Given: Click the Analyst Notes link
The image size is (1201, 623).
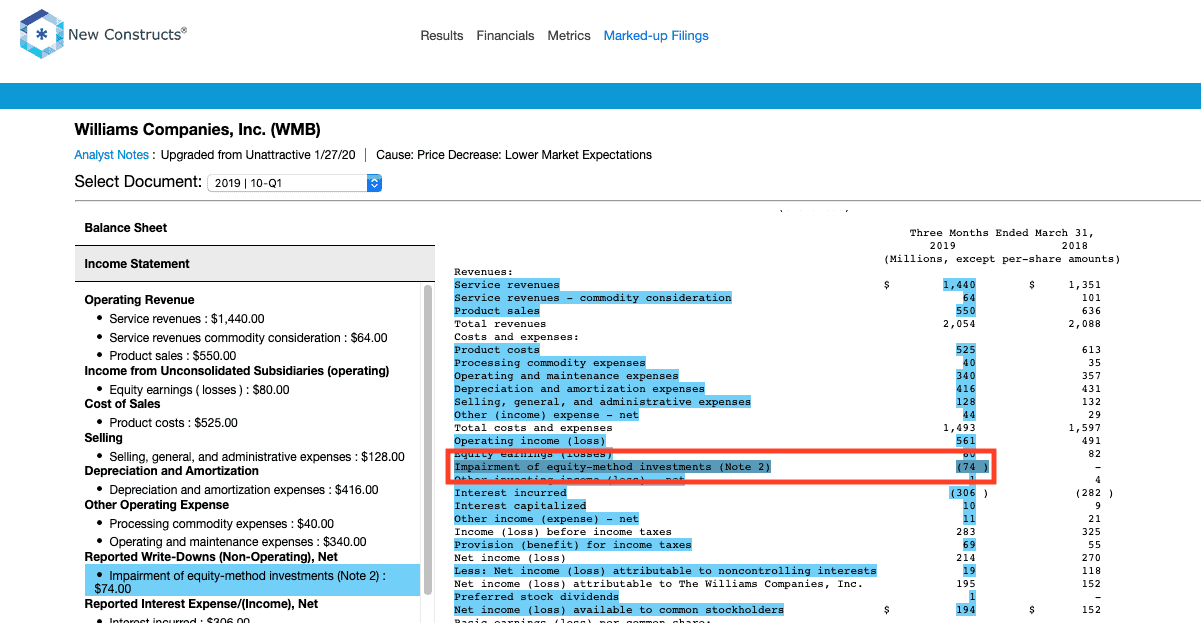Looking at the screenshot, I should 111,155.
